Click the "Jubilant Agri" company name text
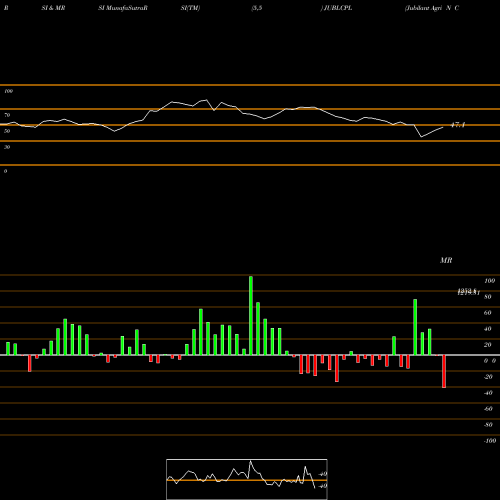The width and height of the screenshot is (500, 500). (x=423, y=8)
